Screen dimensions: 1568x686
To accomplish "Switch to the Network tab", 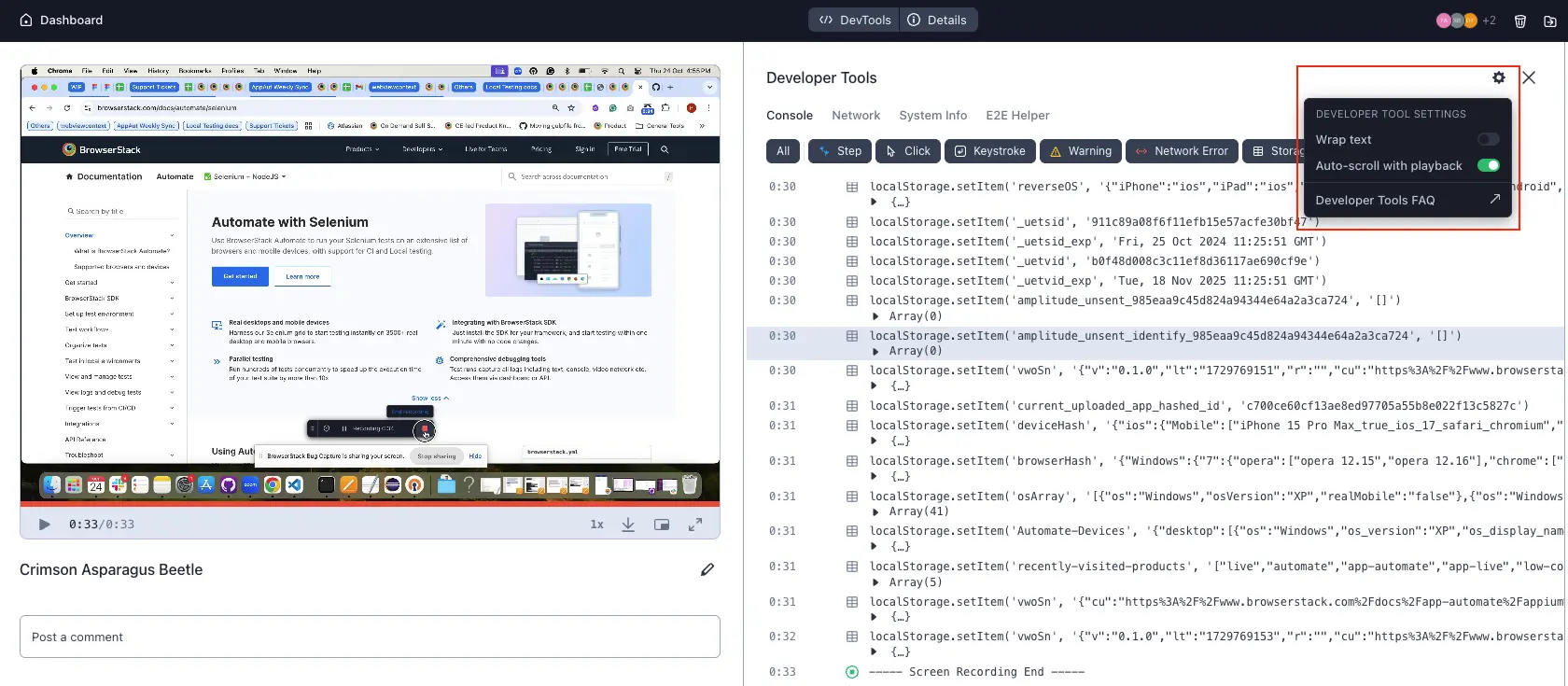I will point(855,116).
